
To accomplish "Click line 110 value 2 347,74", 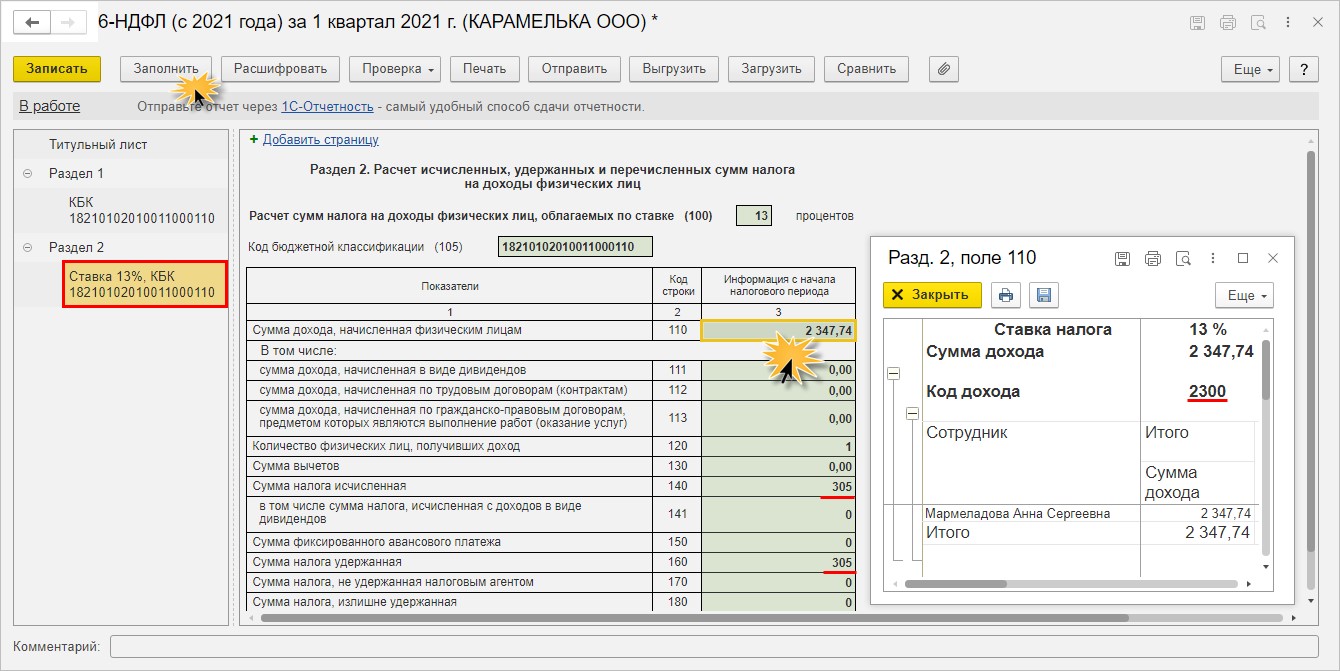I will tap(779, 331).
